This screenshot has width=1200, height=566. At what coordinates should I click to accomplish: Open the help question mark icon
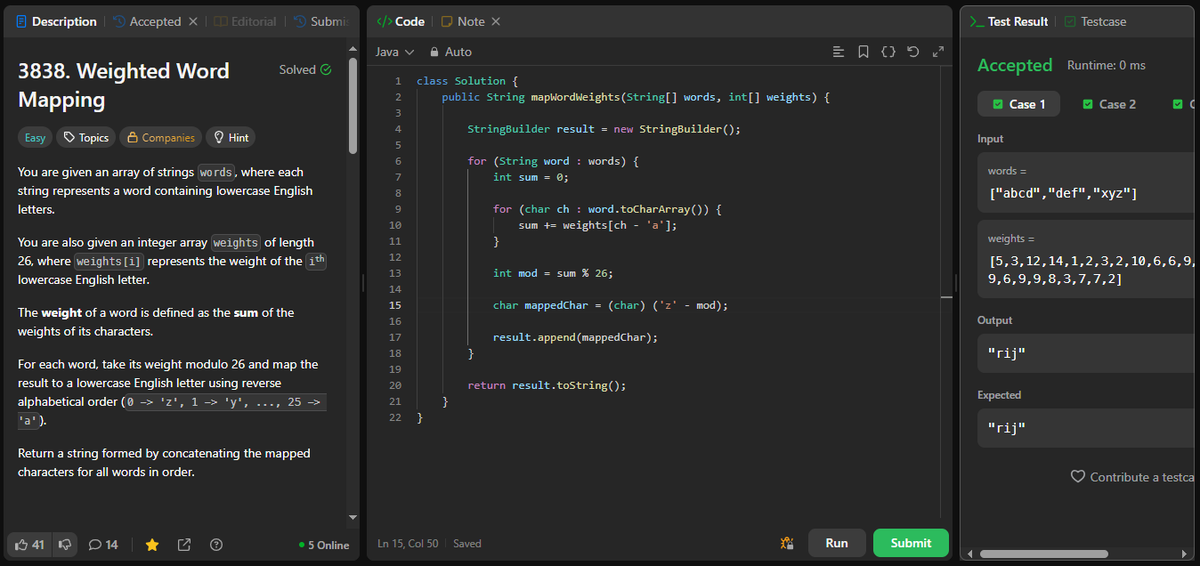point(216,544)
